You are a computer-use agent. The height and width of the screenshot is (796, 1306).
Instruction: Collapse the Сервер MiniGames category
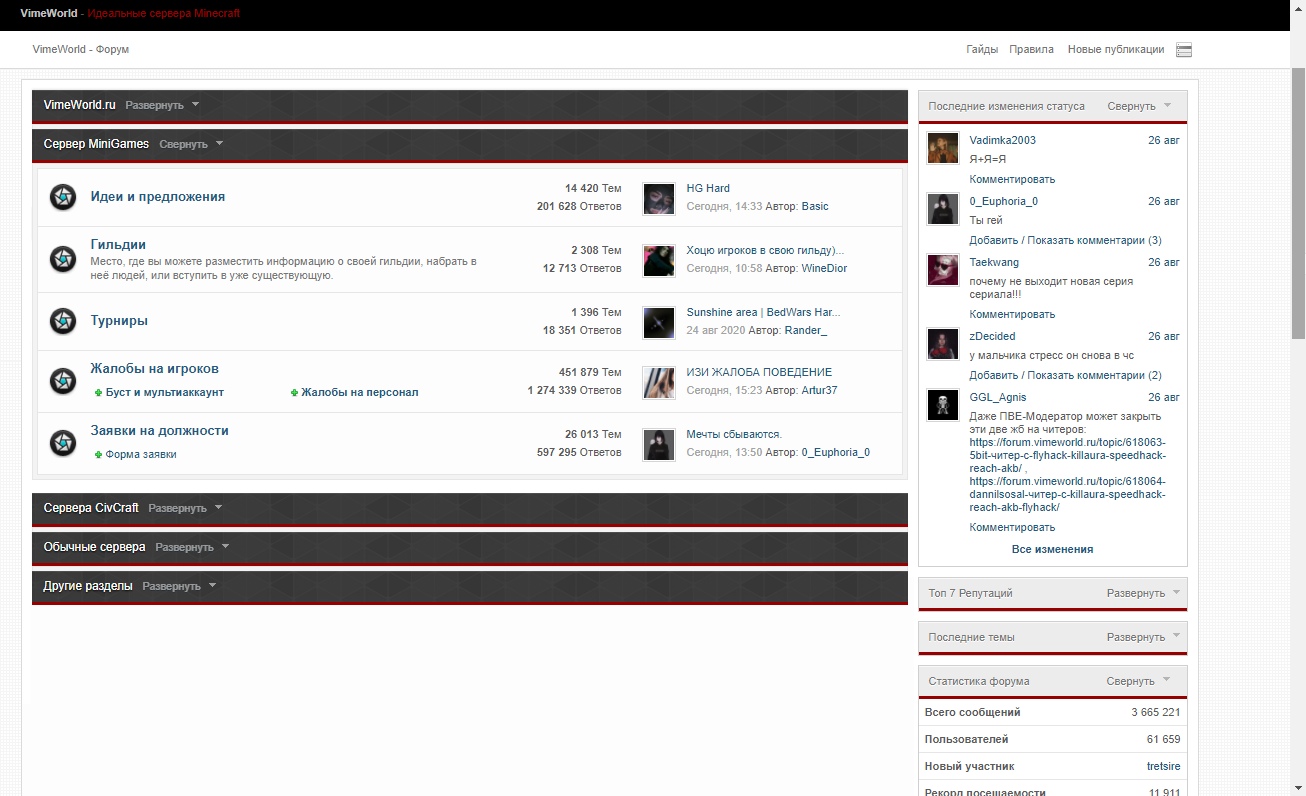pyautogui.click(x=191, y=144)
